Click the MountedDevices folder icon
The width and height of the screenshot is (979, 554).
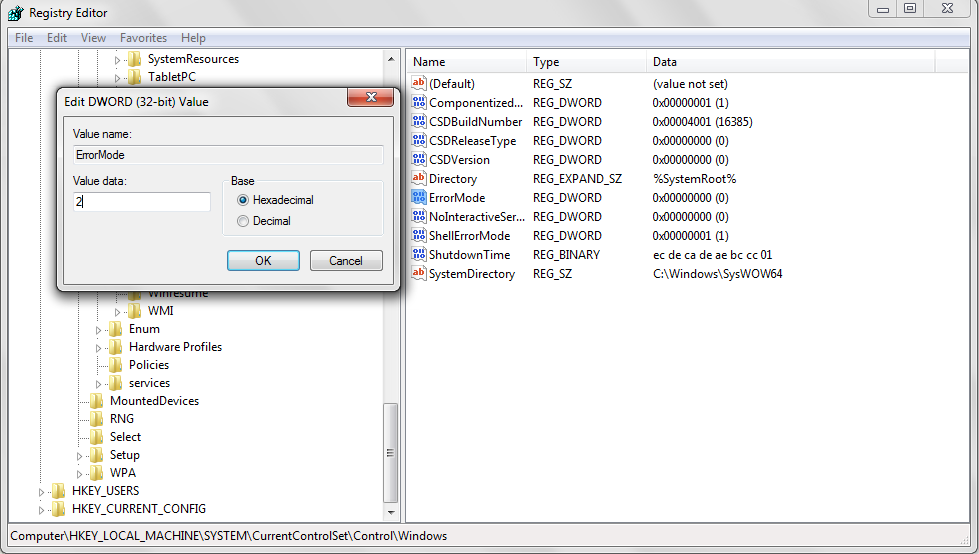97,401
